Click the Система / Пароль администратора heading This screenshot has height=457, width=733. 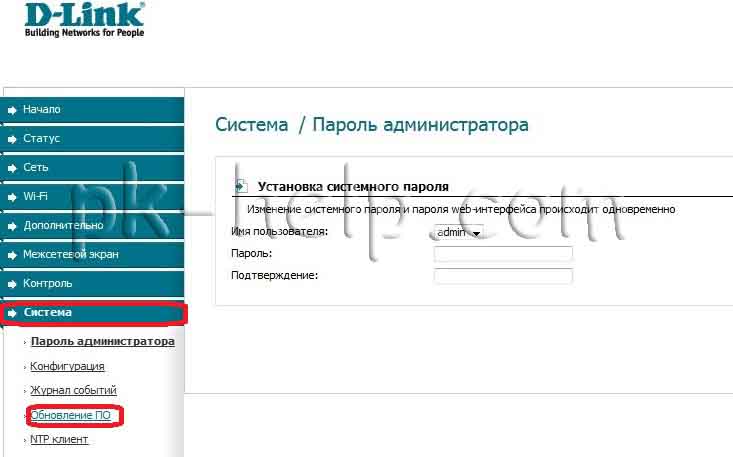[372, 125]
